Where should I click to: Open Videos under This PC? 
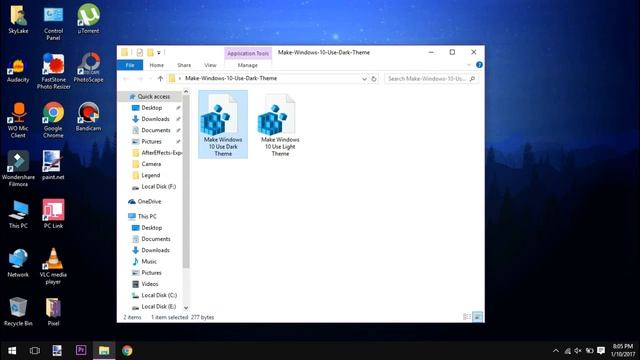point(150,284)
